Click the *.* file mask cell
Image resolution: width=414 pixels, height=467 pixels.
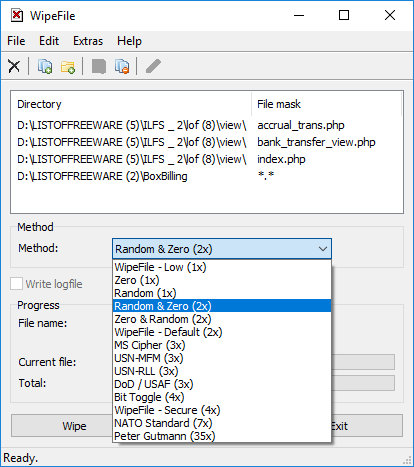266,175
